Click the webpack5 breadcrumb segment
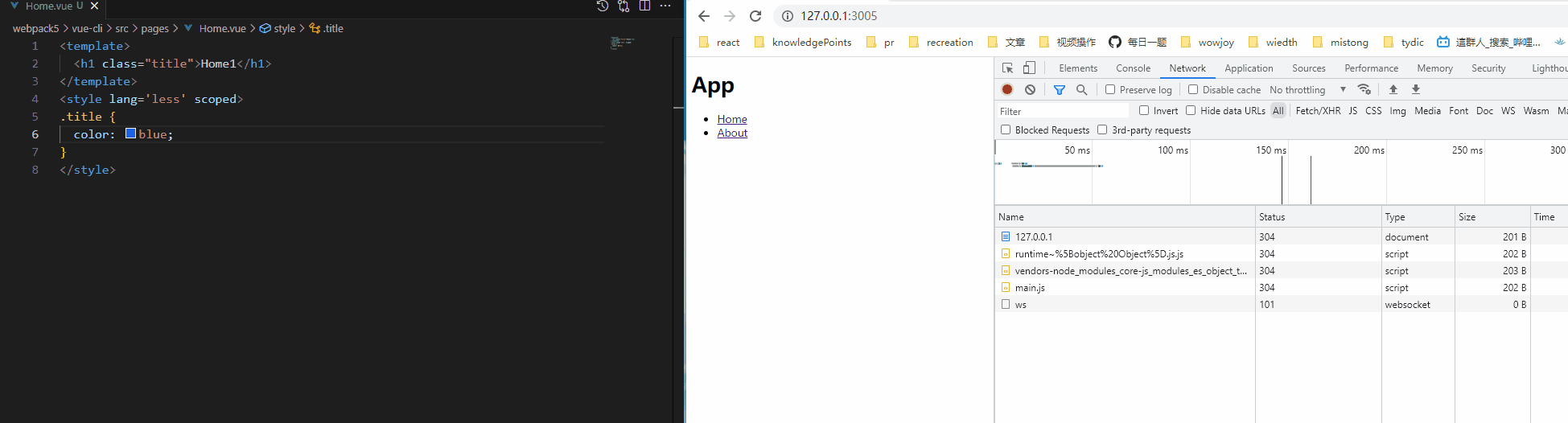 [x=35, y=28]
